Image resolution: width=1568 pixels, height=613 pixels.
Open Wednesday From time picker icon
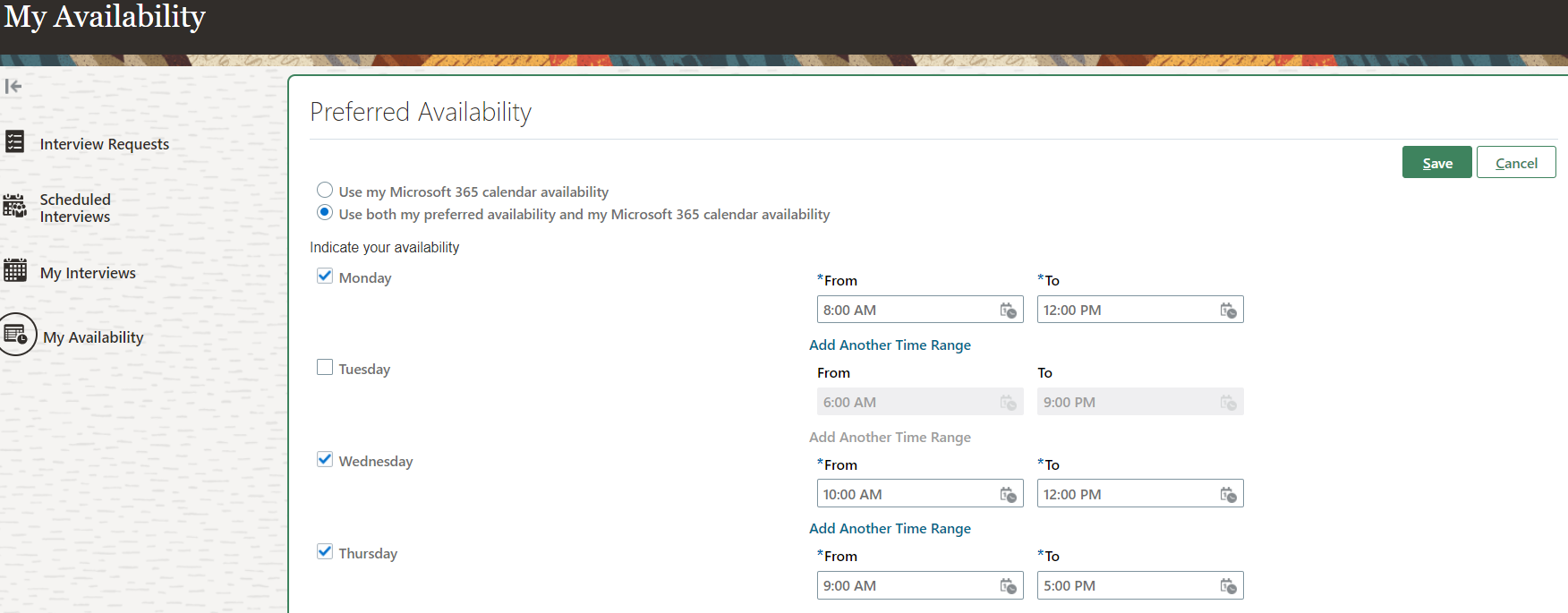click(x=1008, y=495)
